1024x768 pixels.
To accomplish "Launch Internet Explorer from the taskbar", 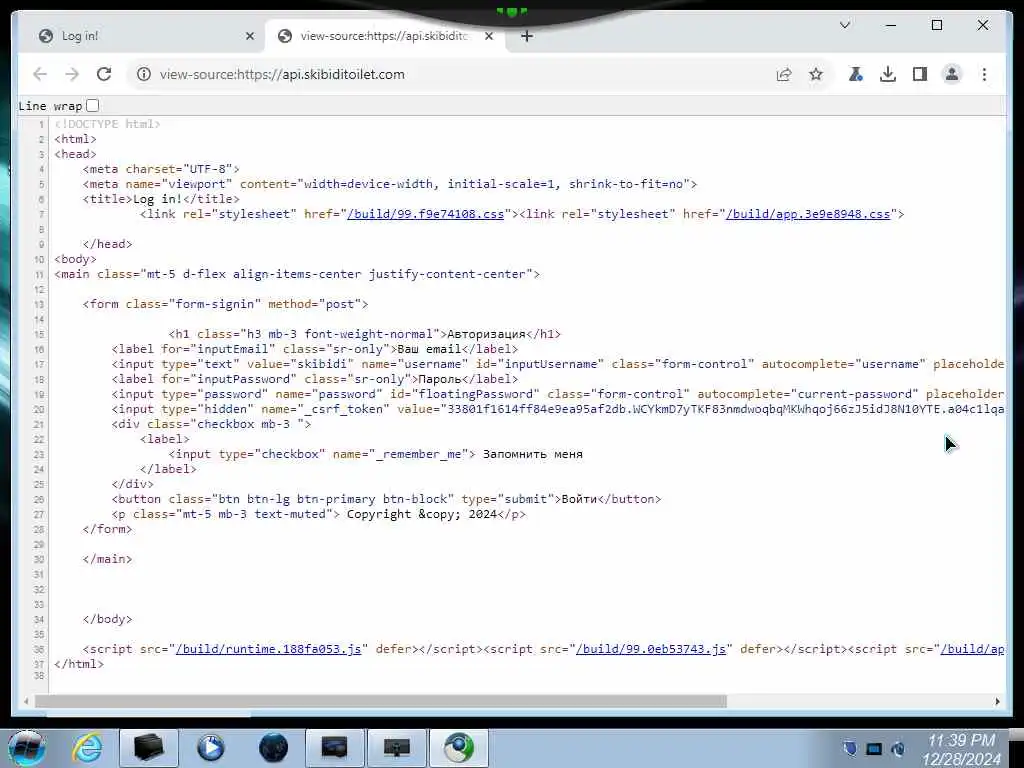I will click(x=87, y=748).
